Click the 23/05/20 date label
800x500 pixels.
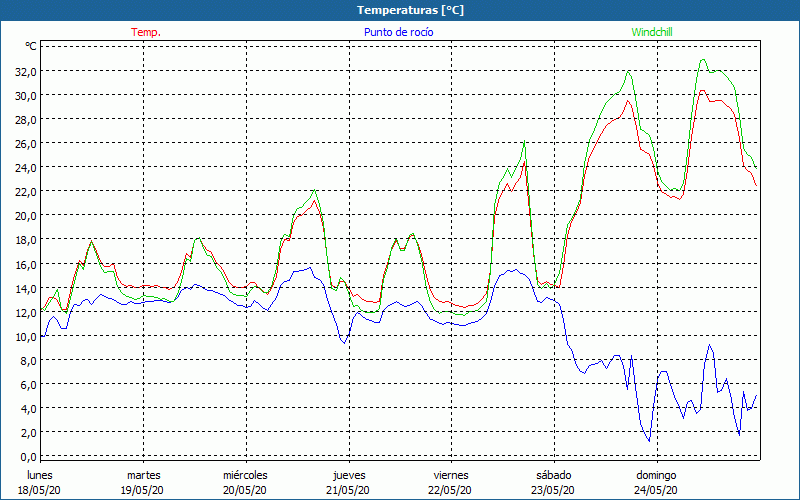553,490
